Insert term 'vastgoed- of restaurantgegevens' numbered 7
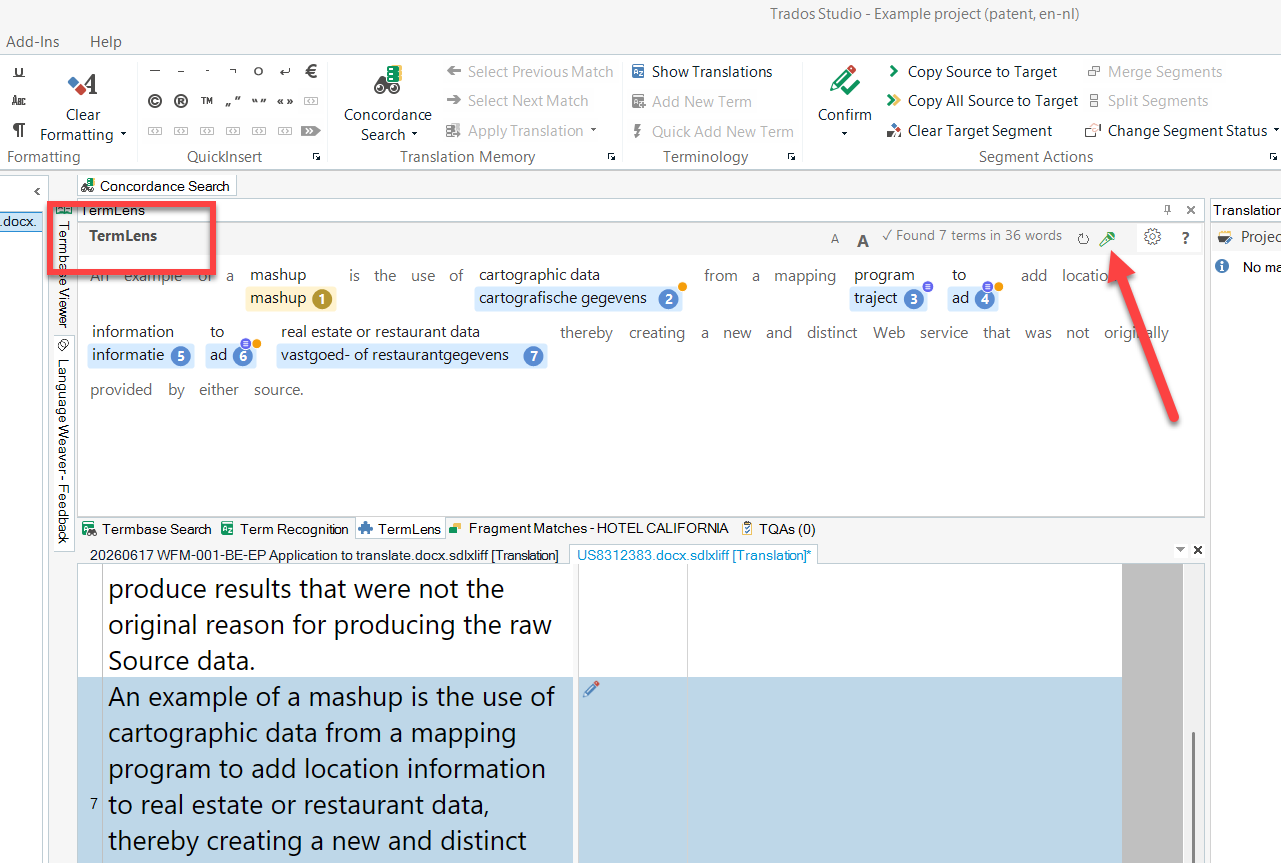The width and height of the screenshot is (1281, 863). (412, 355)
